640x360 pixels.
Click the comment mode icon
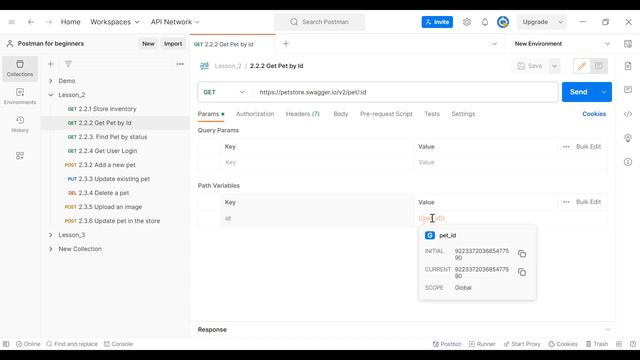pos(599,66)
